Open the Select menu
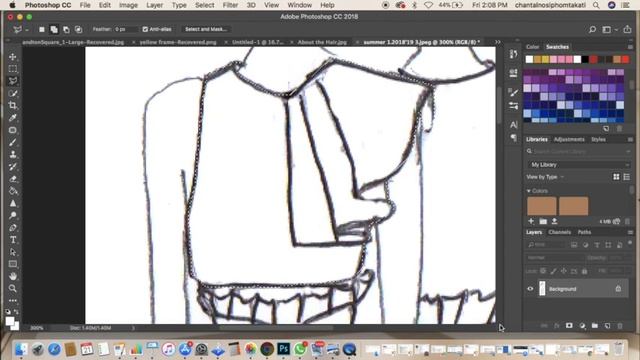 coord(204,5)
